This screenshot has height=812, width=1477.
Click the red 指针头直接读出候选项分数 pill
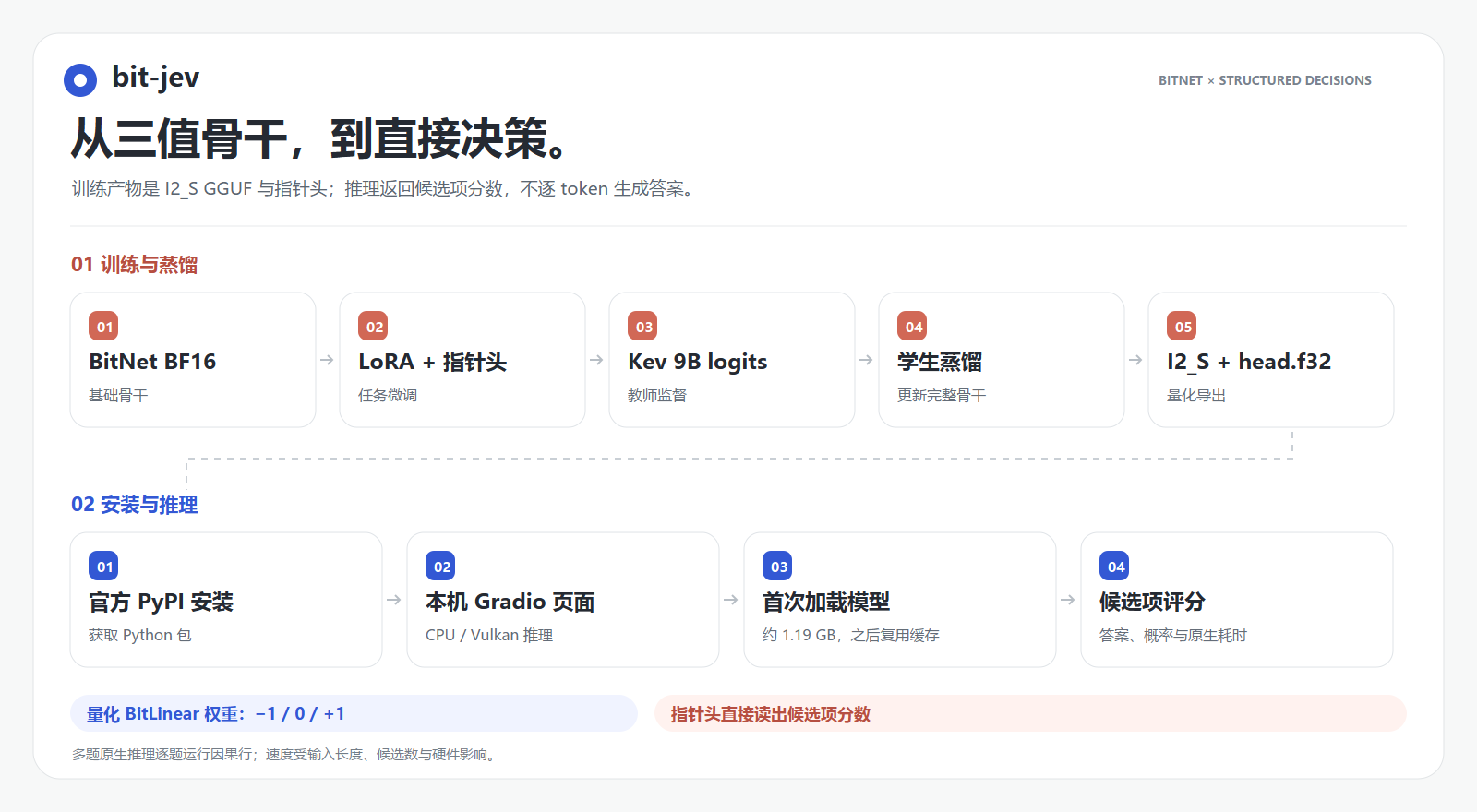click(x=1030, y=713)
